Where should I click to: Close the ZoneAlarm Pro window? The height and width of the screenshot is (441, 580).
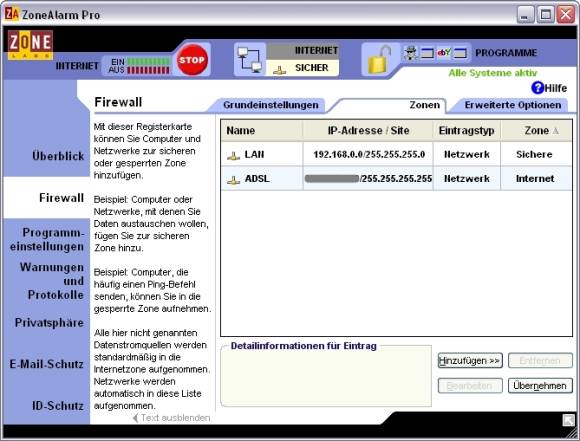[566, 14]
